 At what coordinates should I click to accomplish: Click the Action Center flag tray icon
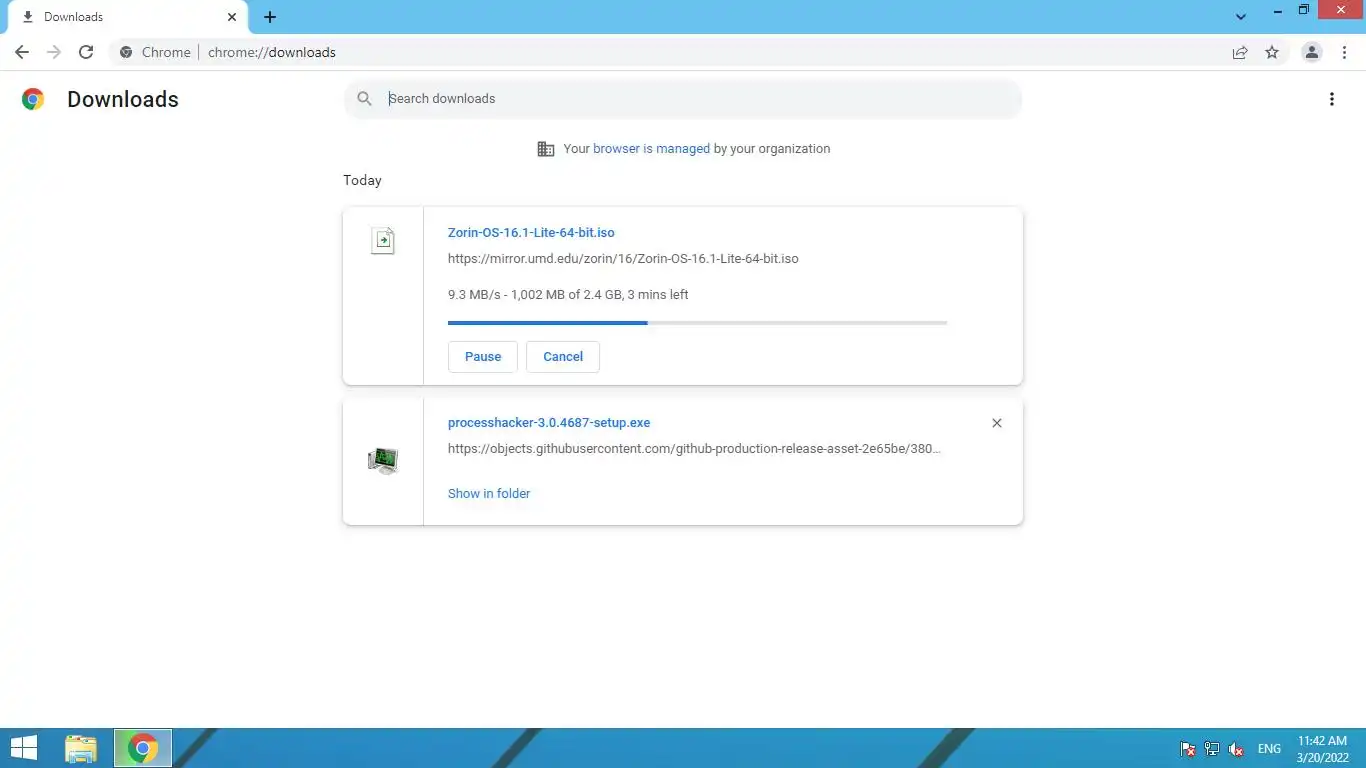pos(1188,749)
